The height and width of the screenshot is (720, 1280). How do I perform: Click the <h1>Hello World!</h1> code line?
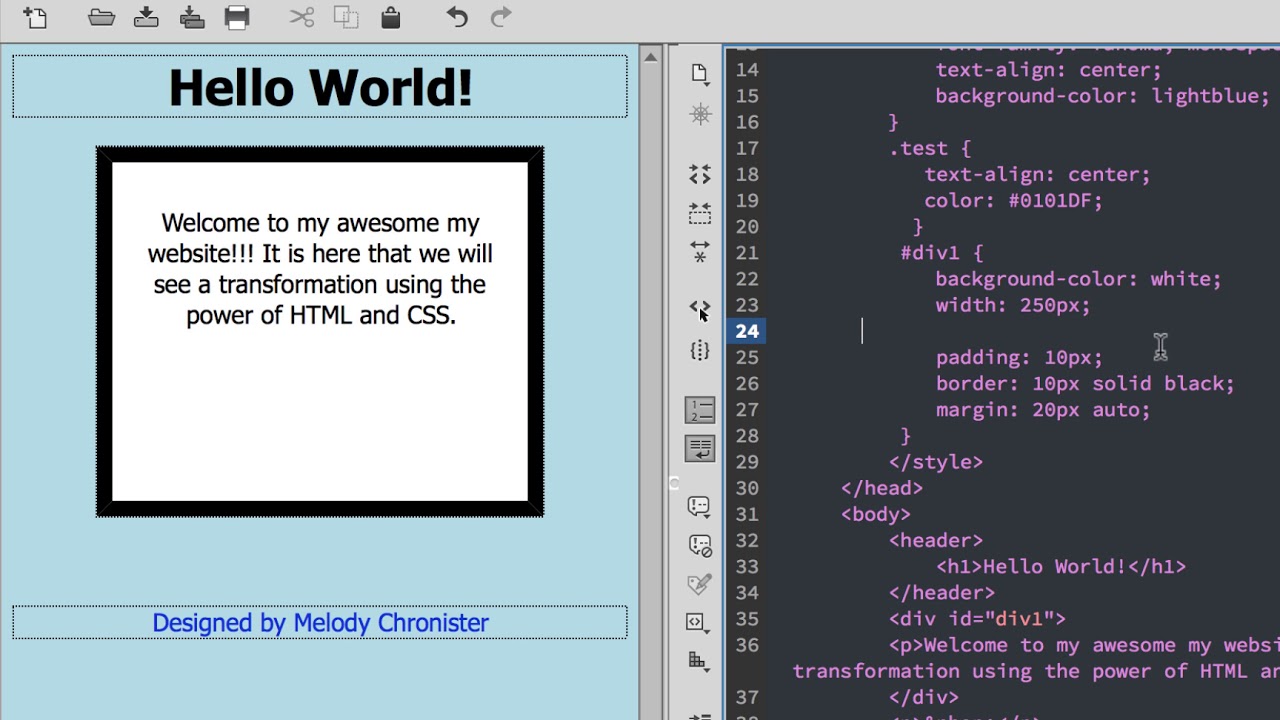1061,567
